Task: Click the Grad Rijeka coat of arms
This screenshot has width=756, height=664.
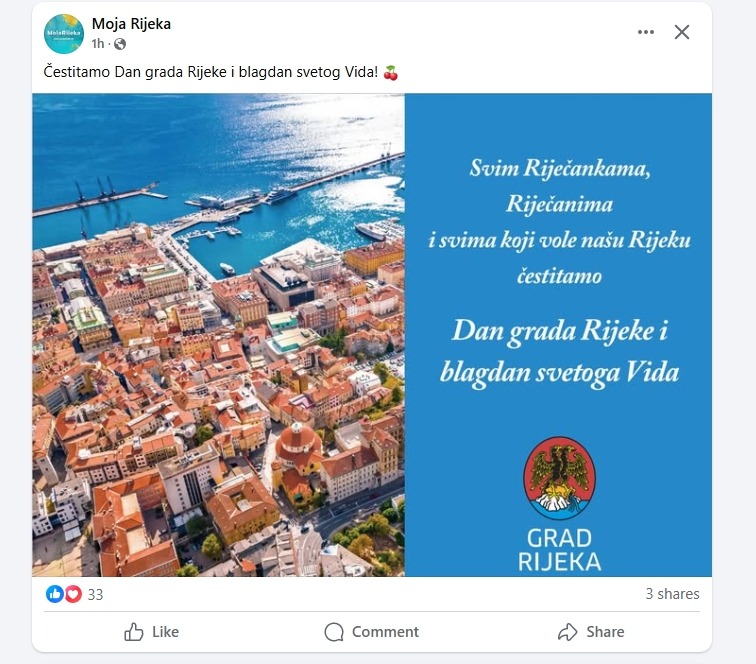Action: pyautogui.click(x=559, y=477)
